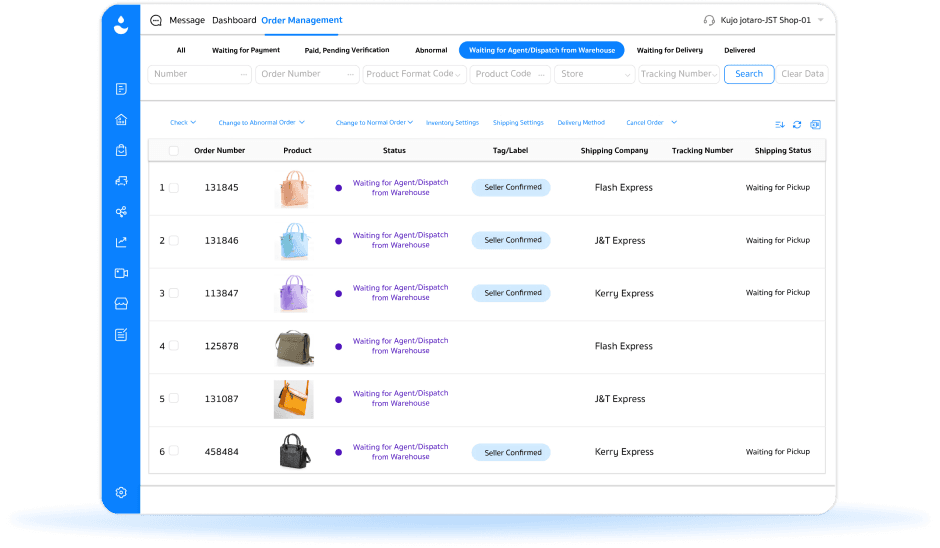Image resolution: width=940 pixels, height=548 pixels.
Task: Tick the checkbox for order 131845
Action: click(174, 188)
